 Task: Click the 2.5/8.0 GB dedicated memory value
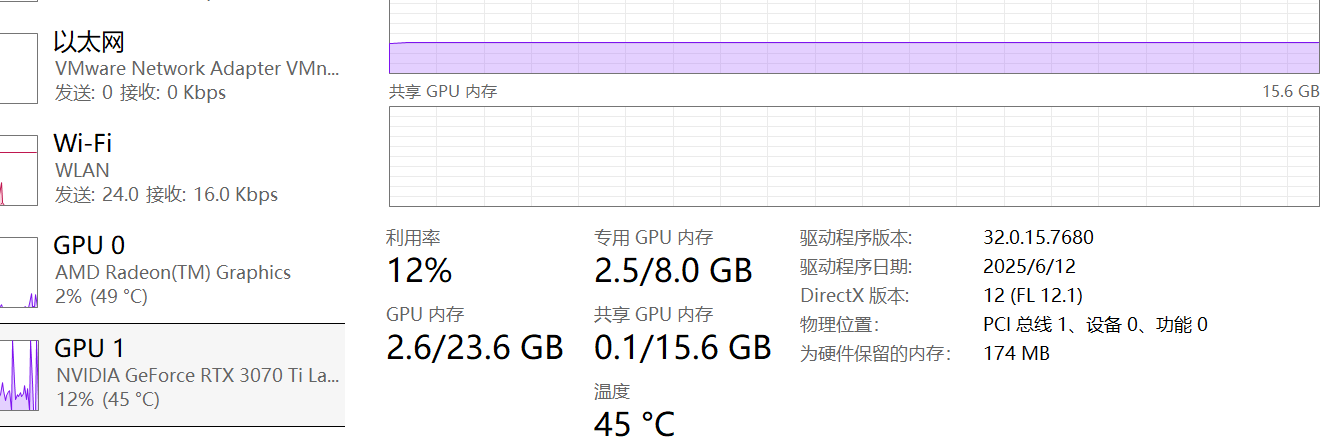pyautogui.click(x=672, y=270)
